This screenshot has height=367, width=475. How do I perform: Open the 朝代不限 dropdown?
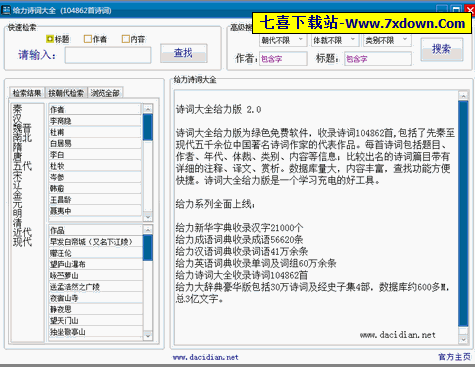282,40
